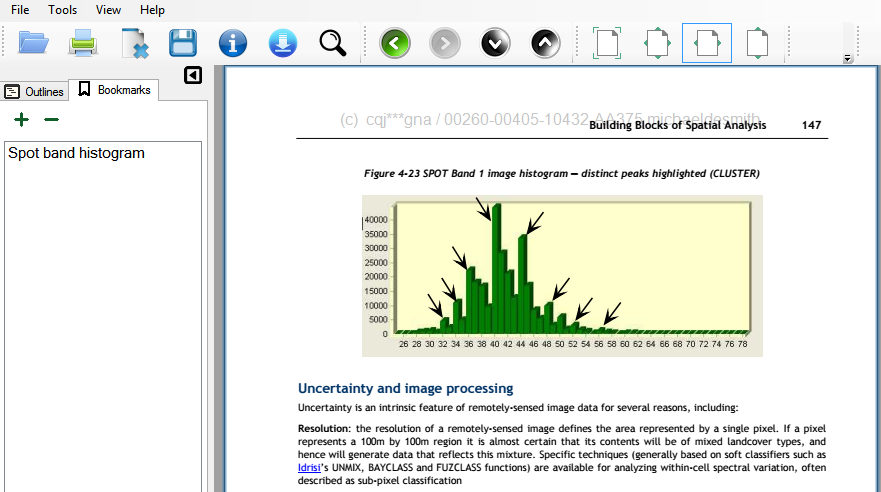Follow the Idrisi hyperlink in the text
881x492 pixels.
click(309, 468)
